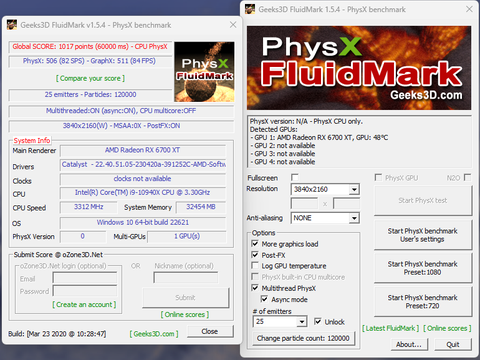Open Online scores link under Submit button
The width and height of the screenshot is (480, 360).
185,314
